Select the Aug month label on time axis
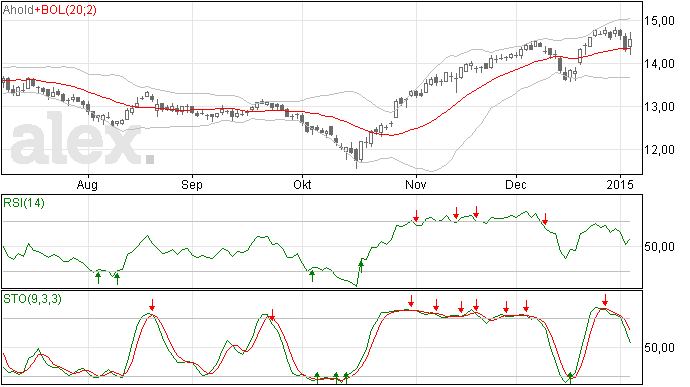Image resolution: width=690 pixels, height=387 pixels. click(87, 184)
